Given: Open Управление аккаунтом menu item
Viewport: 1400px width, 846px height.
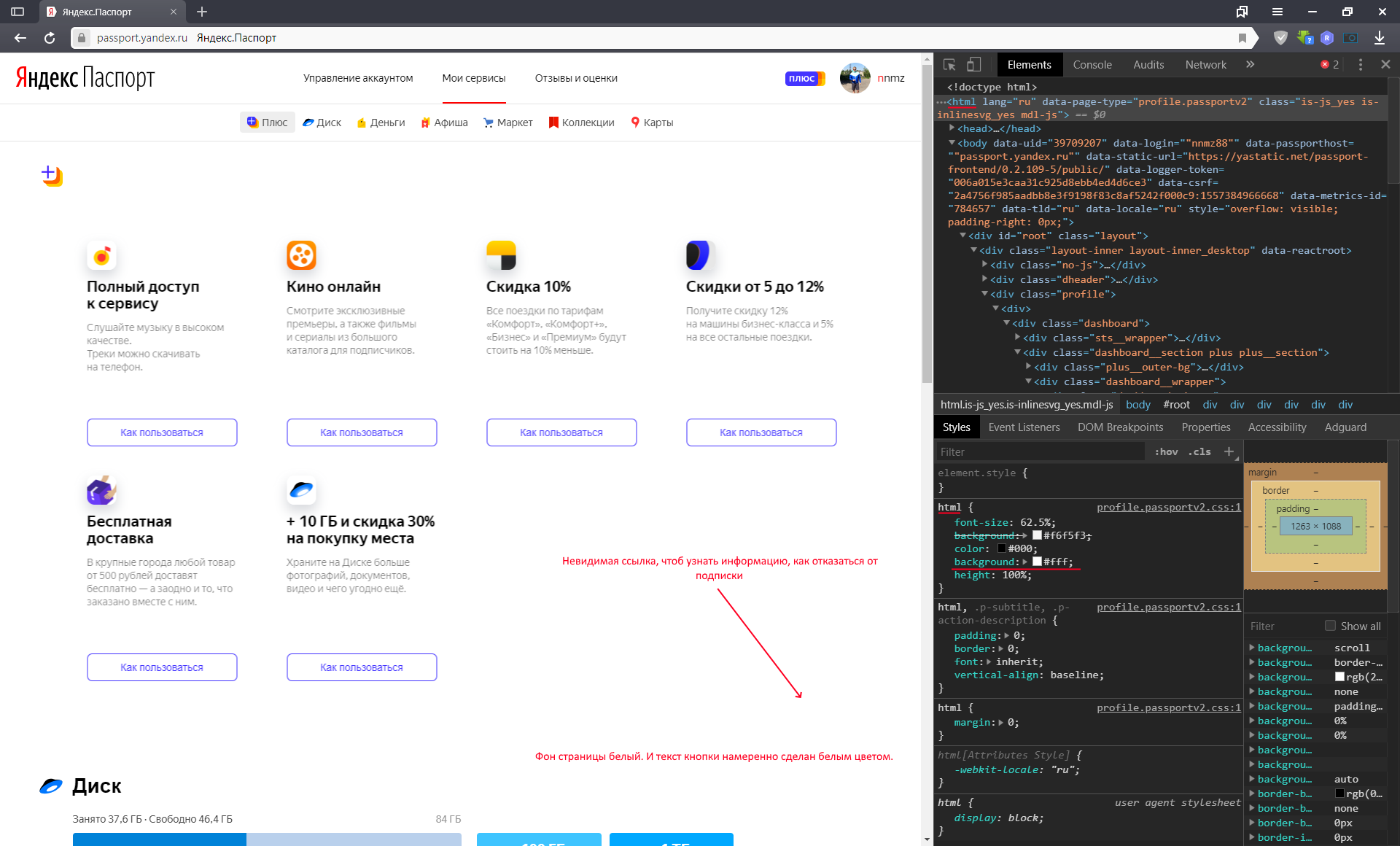Looking at the screenshot, I should (358, 78).
